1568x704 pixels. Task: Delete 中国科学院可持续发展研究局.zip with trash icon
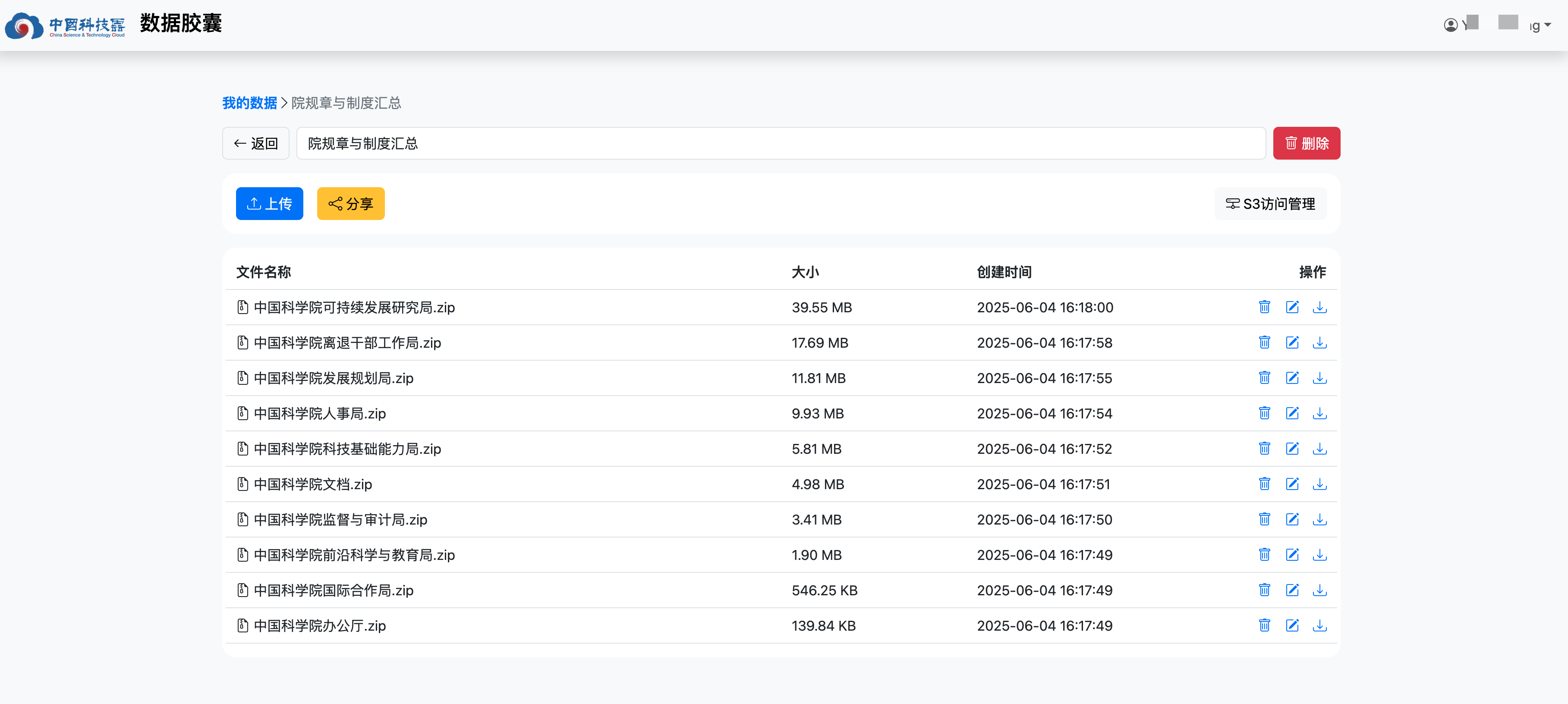click(x=1264, y=307)
